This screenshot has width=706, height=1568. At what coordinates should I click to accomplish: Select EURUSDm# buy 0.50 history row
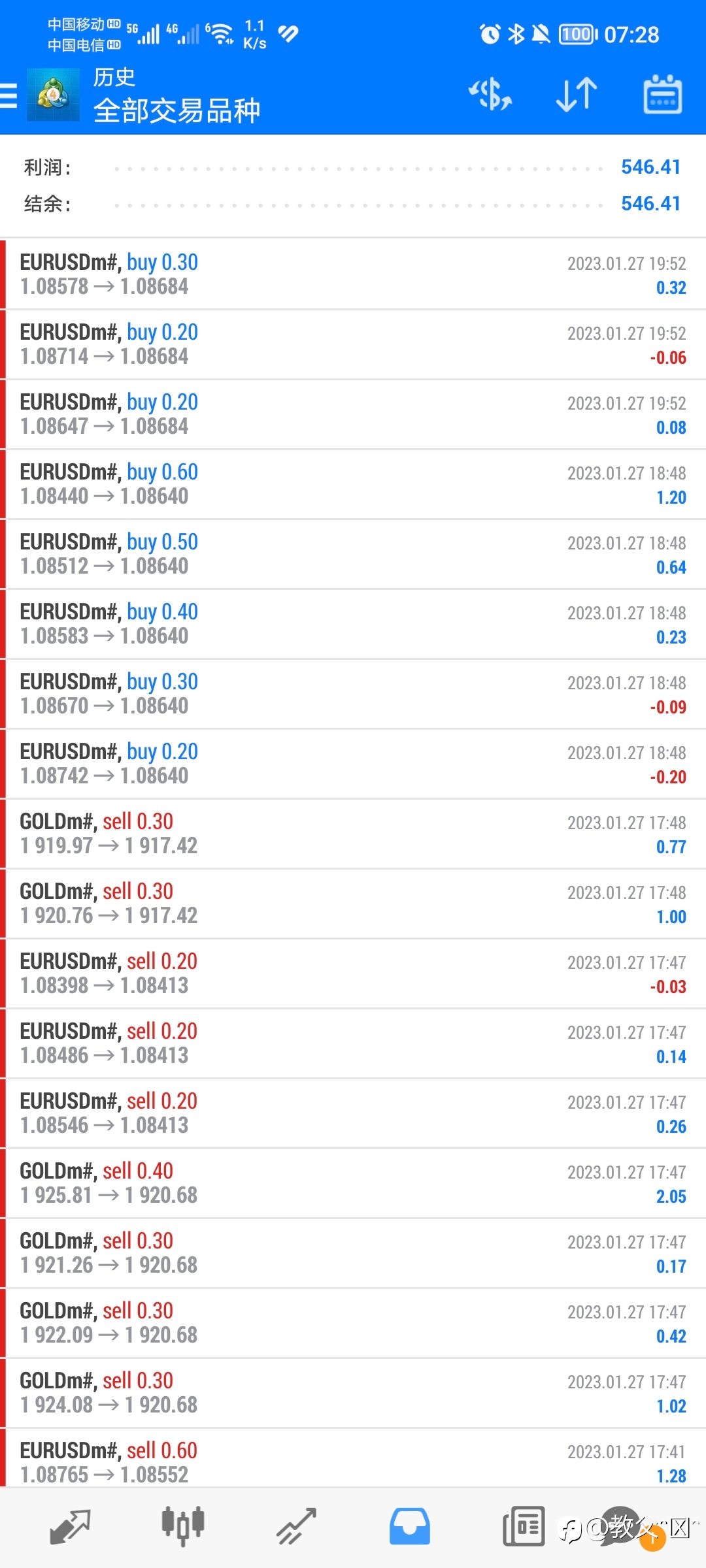[x=353, y=554]
